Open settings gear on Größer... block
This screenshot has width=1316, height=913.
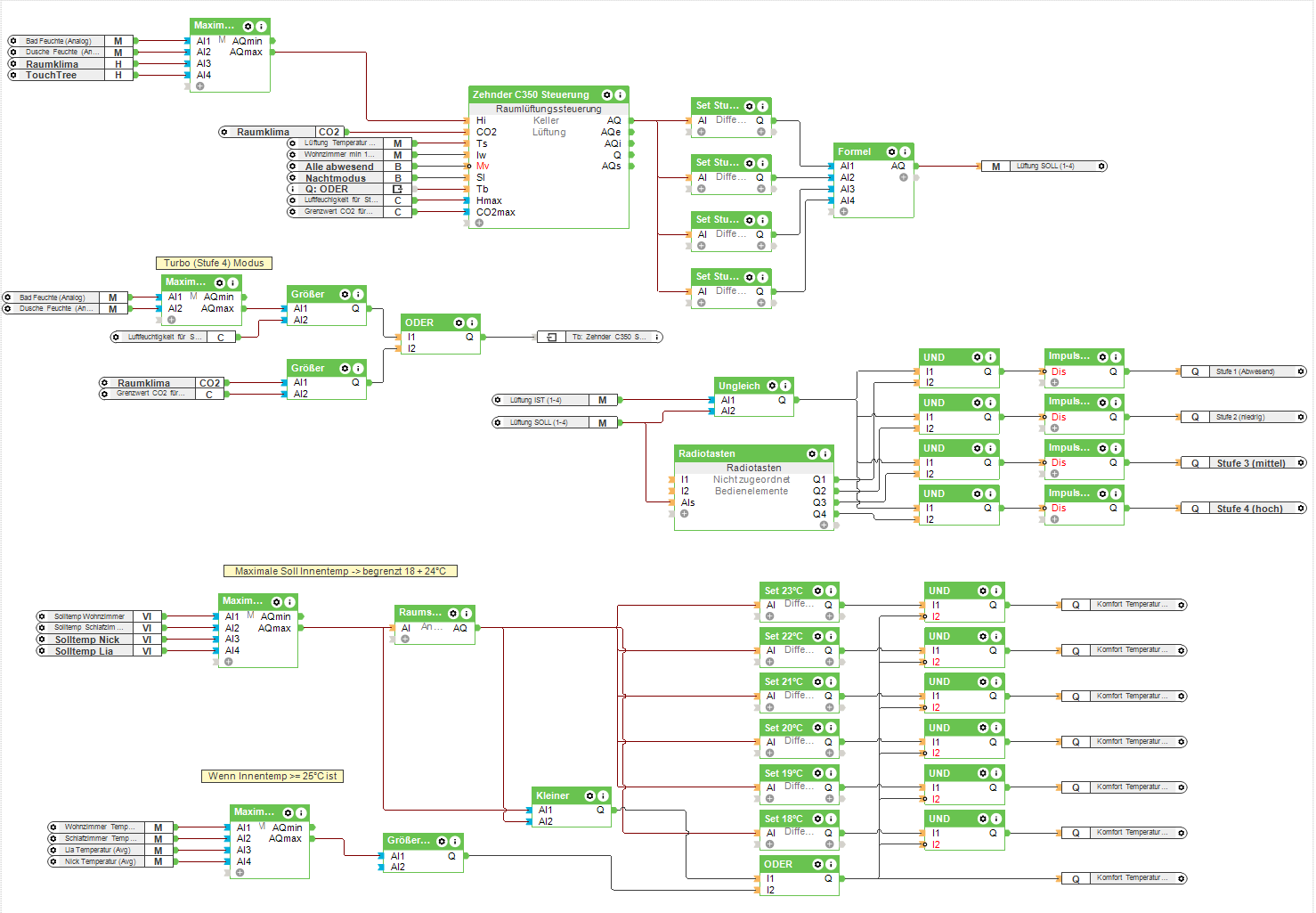click(441, 841)
